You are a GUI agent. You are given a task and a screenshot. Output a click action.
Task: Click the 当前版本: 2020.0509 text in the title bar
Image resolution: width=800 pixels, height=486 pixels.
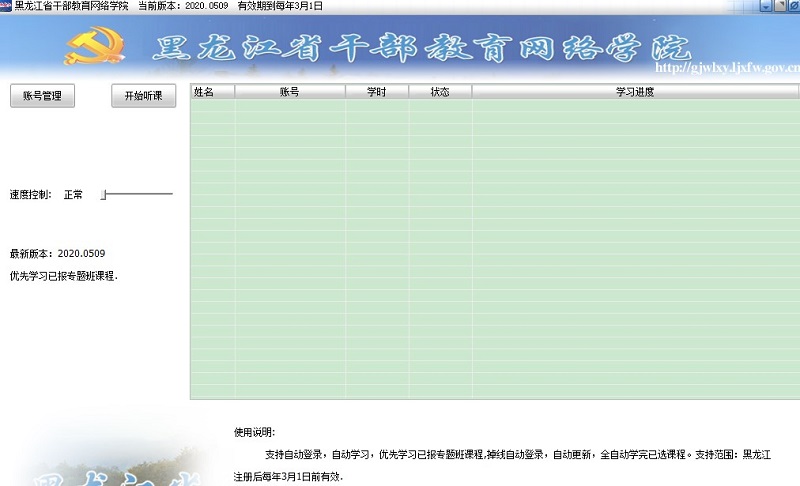(183, 6)
